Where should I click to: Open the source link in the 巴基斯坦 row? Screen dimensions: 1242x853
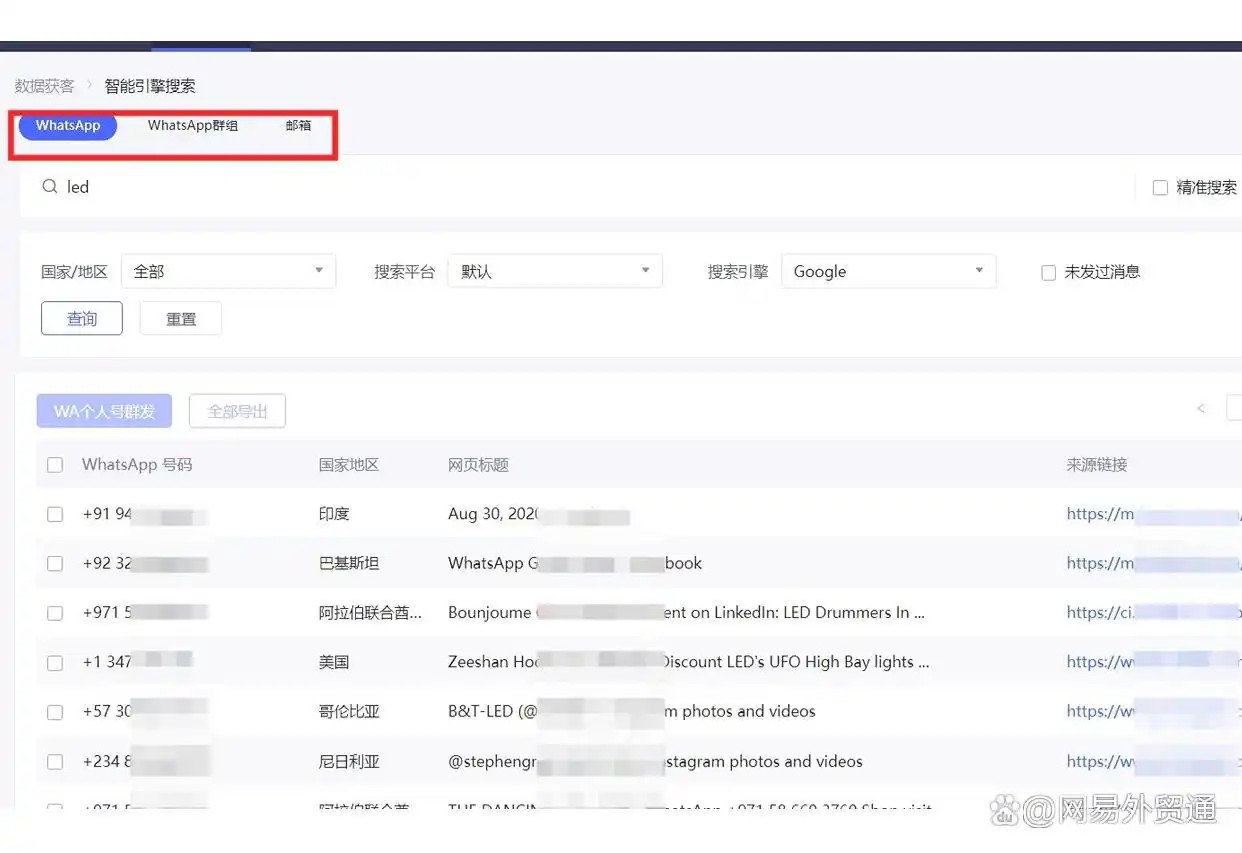(1154, 563)
